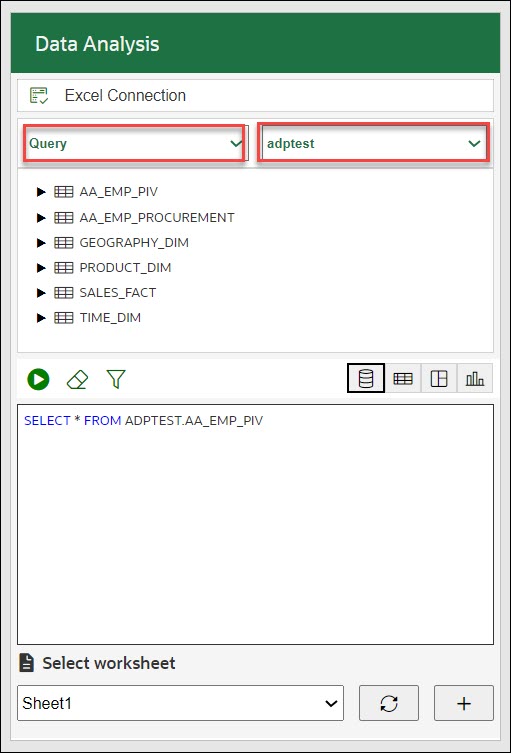The image size is (511, 753).
Task: Click the table icon beside TIME_DIM
Action: point(64,317)
